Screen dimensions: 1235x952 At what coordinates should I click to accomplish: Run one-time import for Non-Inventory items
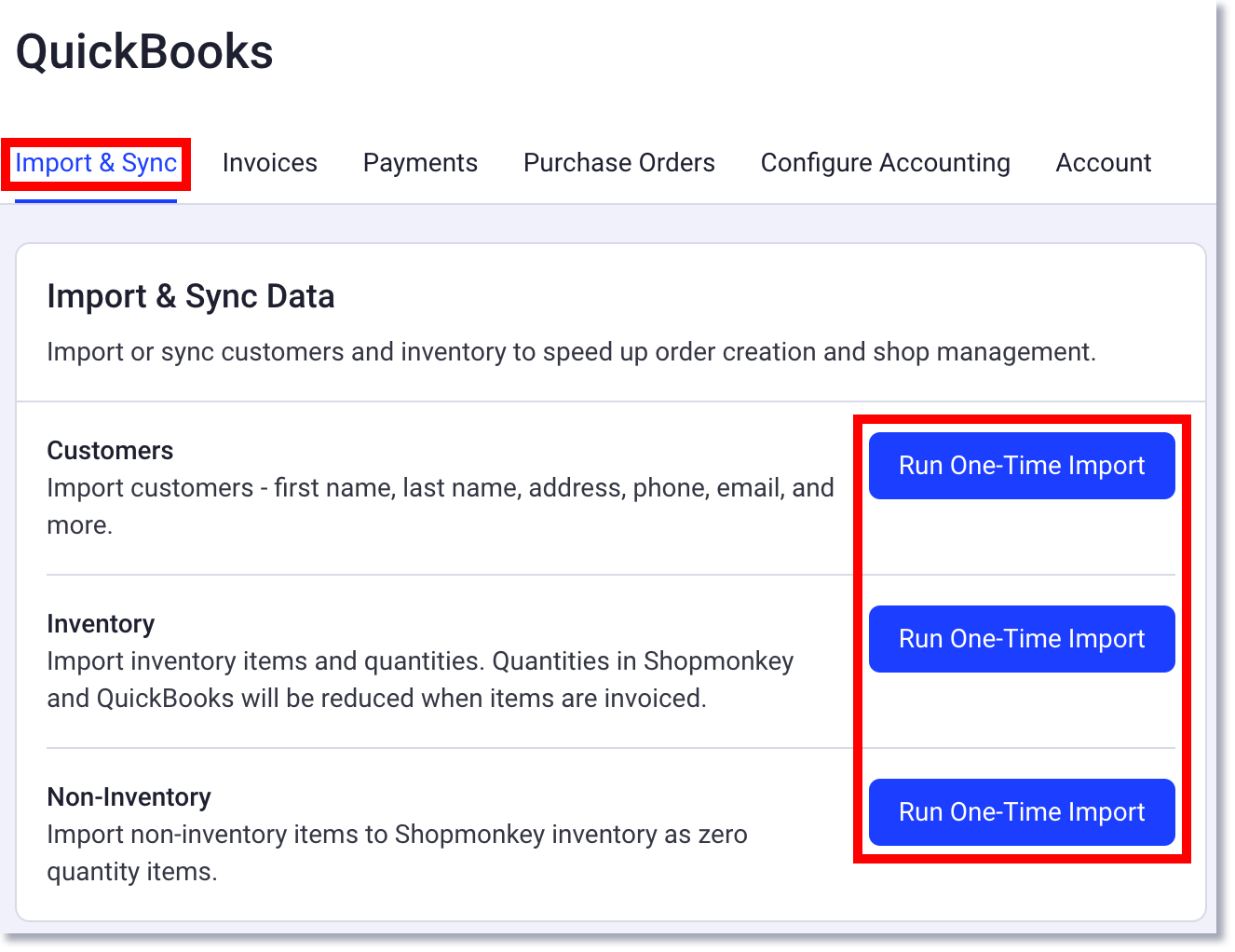(1021, 811)
